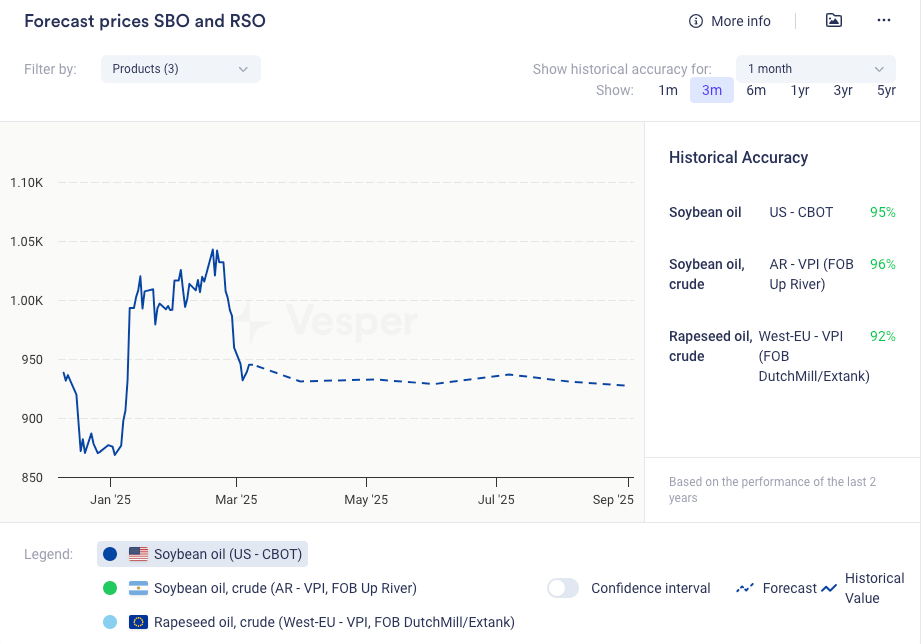The image size is (921, 644).
Task: Open the three-dot options menu
Action: click(883, 21)
